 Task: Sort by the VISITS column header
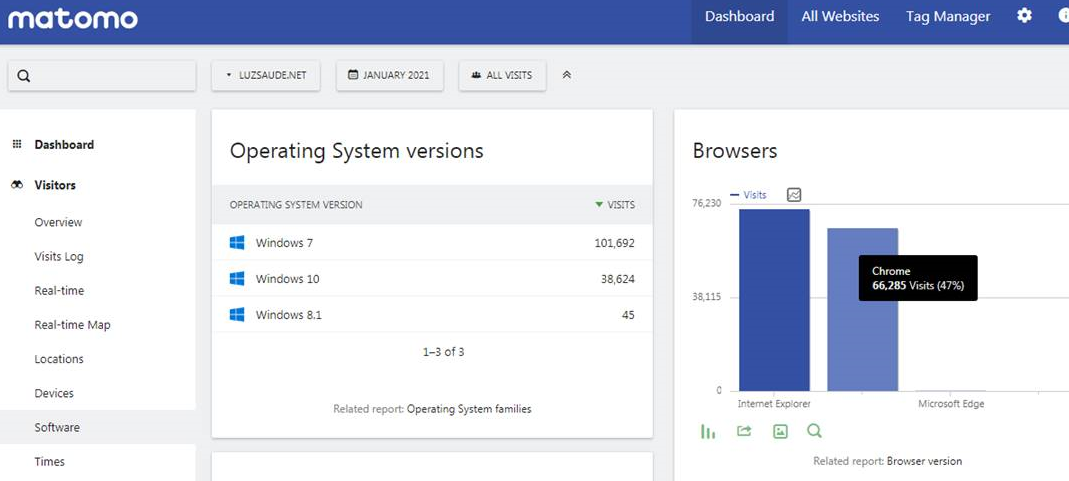coord(614,204)
